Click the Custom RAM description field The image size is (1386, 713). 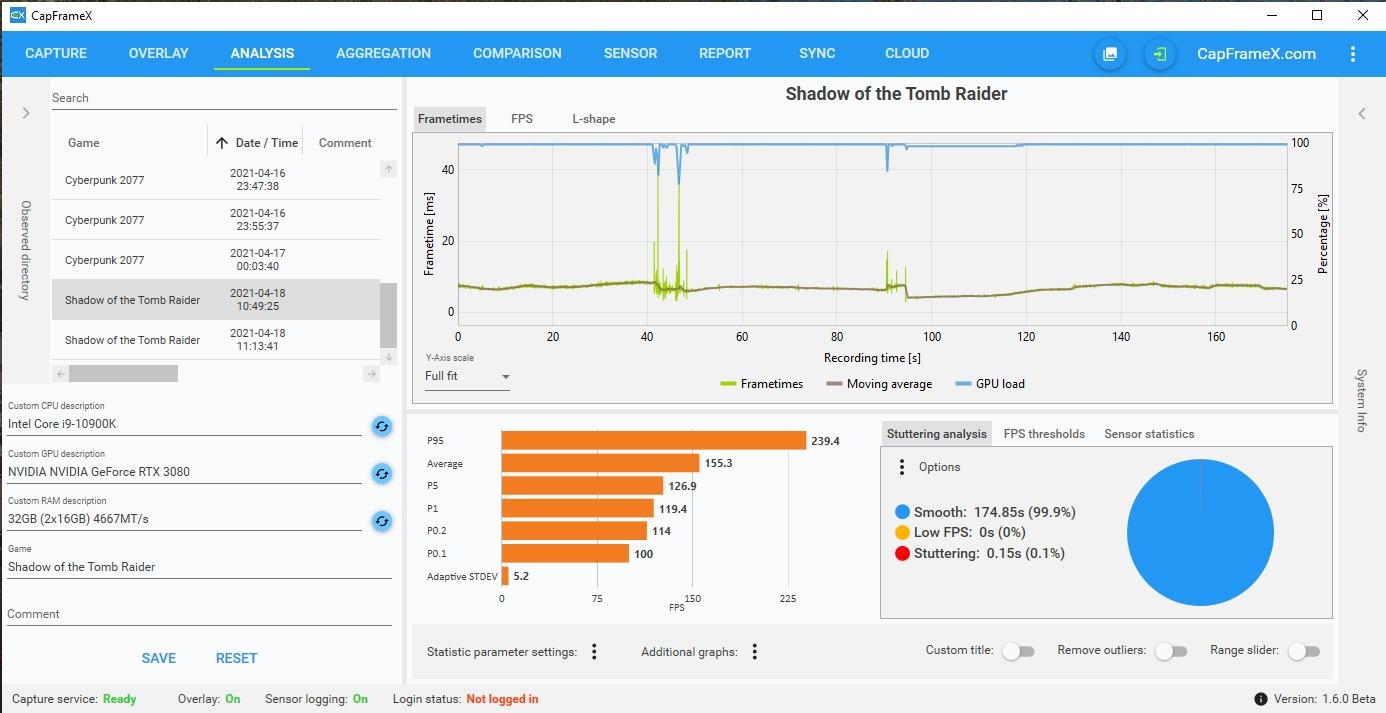pyautogui.click(x=184, y=520)
